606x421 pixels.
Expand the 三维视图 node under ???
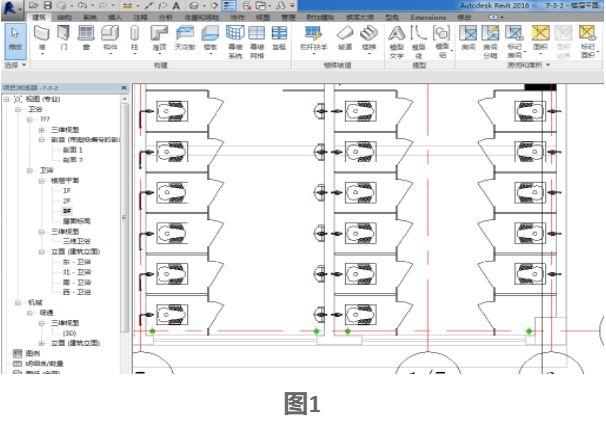point(42,130)
